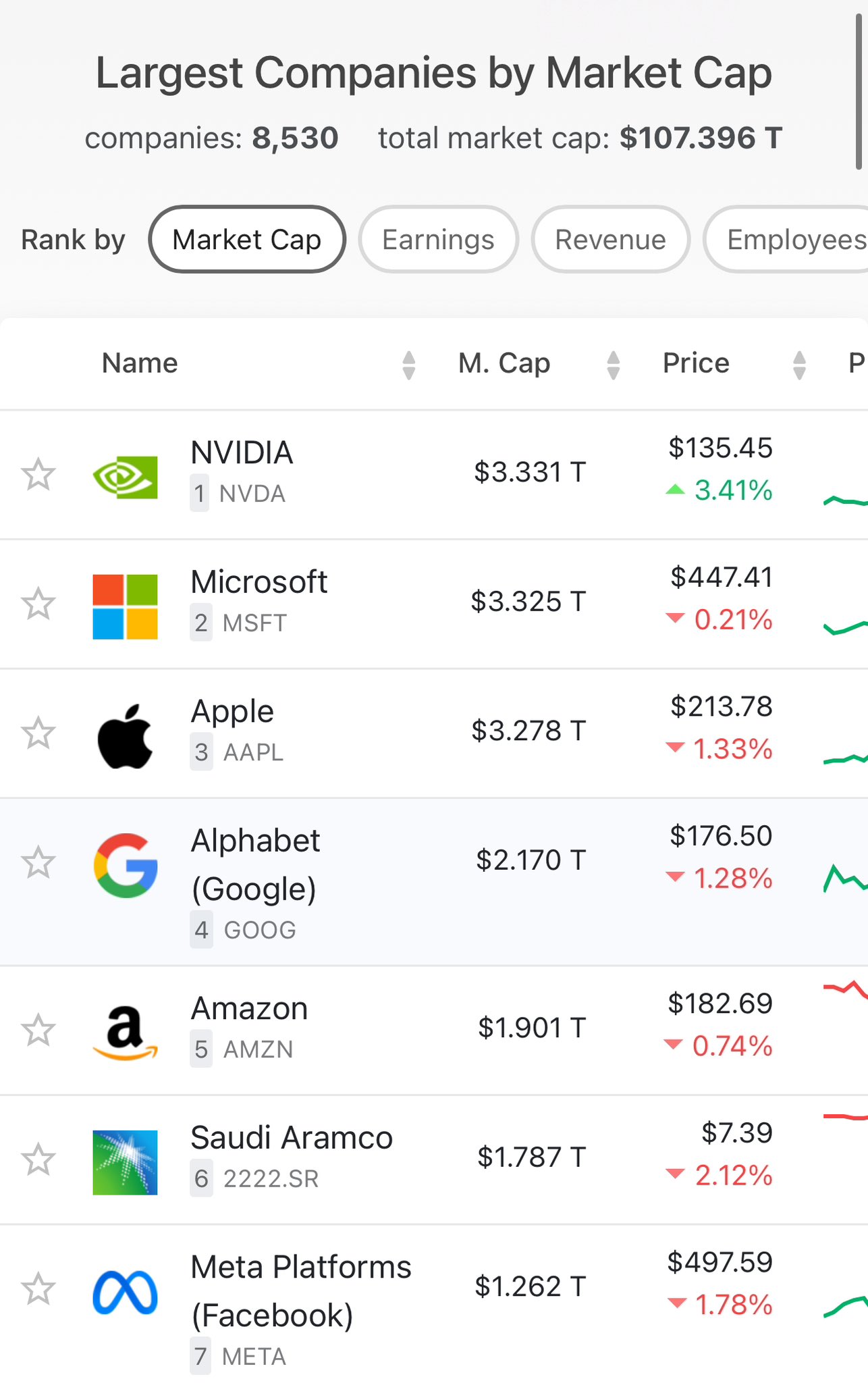
Task: Open the Alphabet (Google) company link
Action: coord(256,864)
